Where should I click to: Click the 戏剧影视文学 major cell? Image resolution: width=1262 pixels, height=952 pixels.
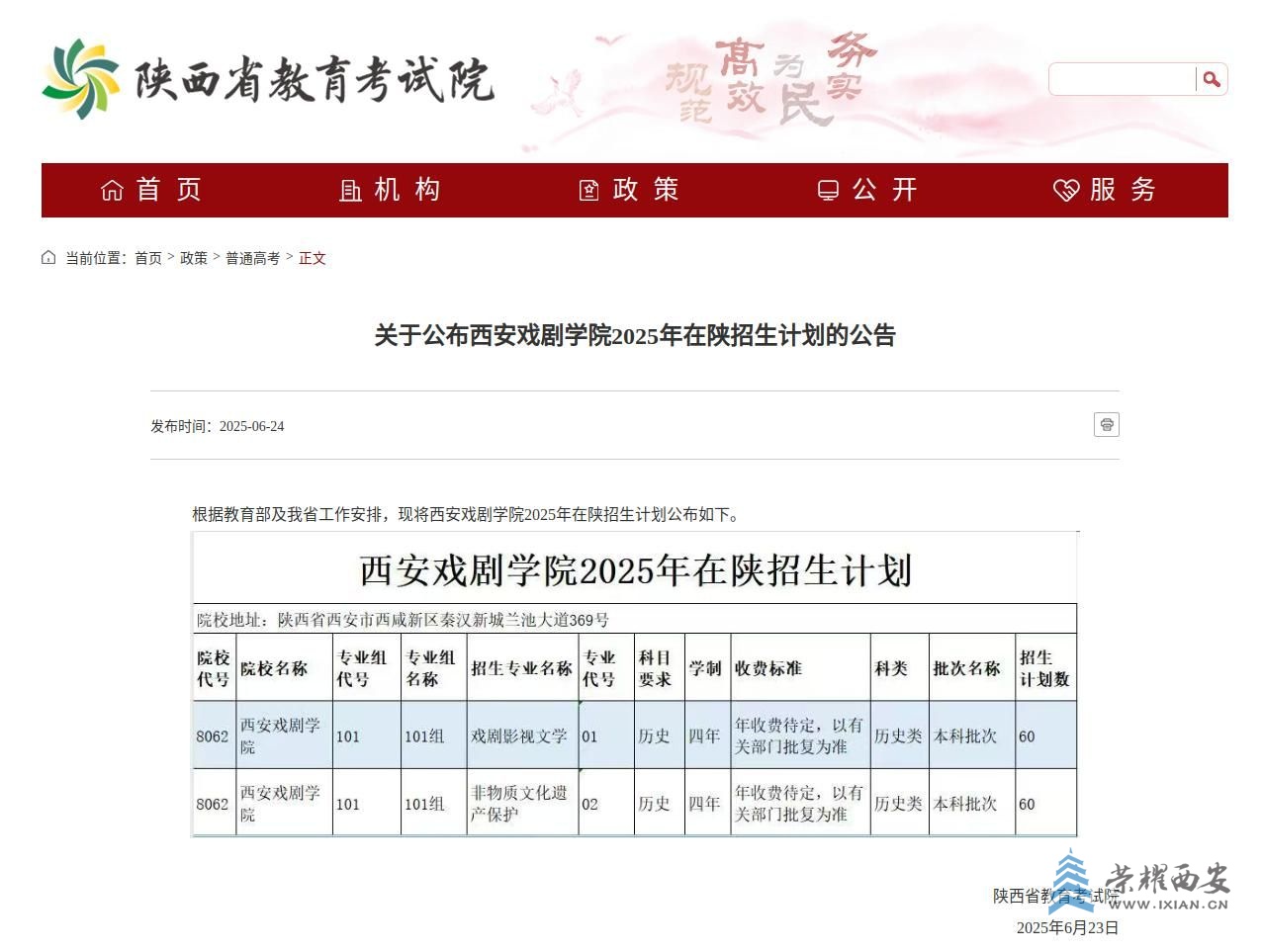coord(522,736)
